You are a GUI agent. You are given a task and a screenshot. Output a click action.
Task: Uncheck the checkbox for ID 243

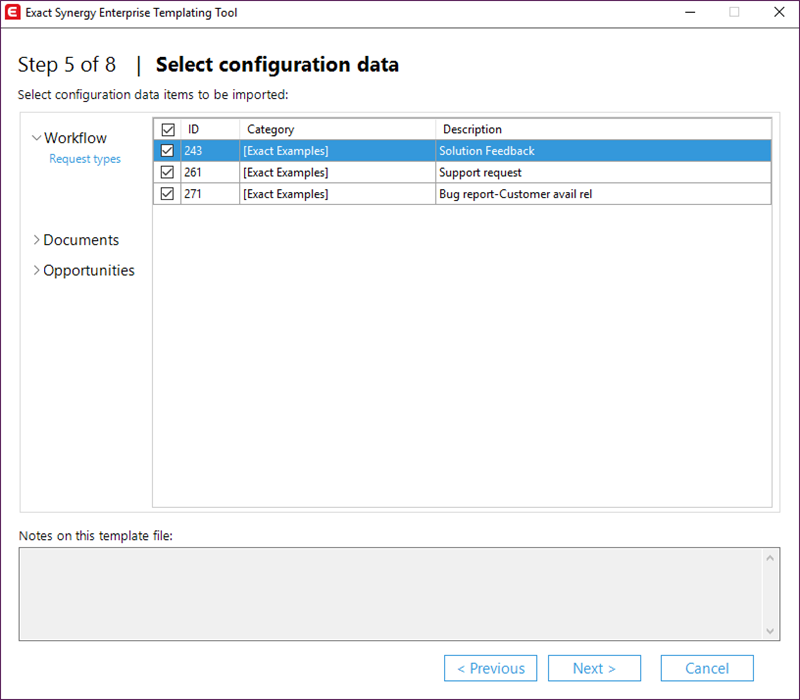click(x=167, y=151)
